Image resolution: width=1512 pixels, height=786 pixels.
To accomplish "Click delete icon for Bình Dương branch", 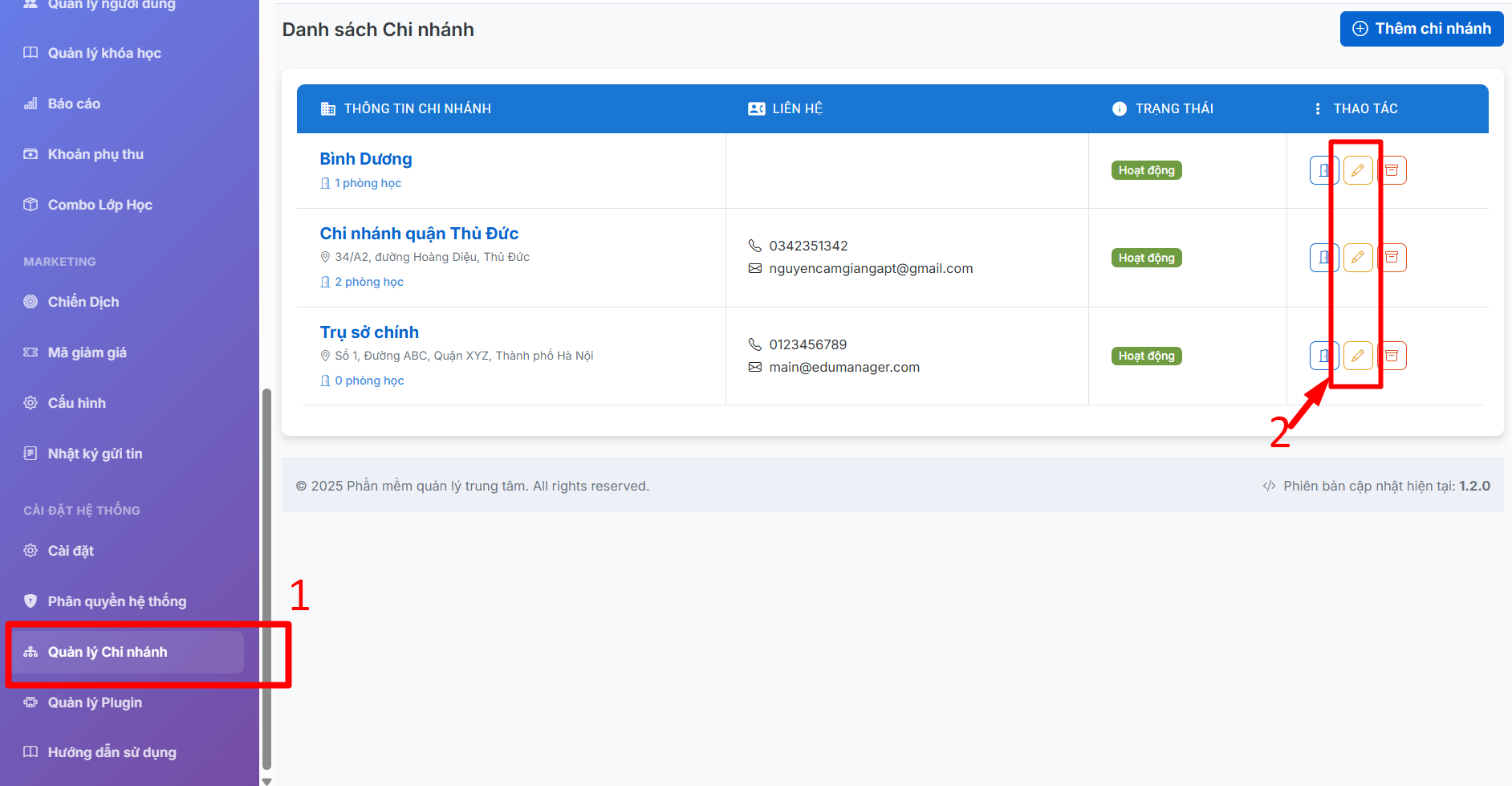I will click(1392, 170).
